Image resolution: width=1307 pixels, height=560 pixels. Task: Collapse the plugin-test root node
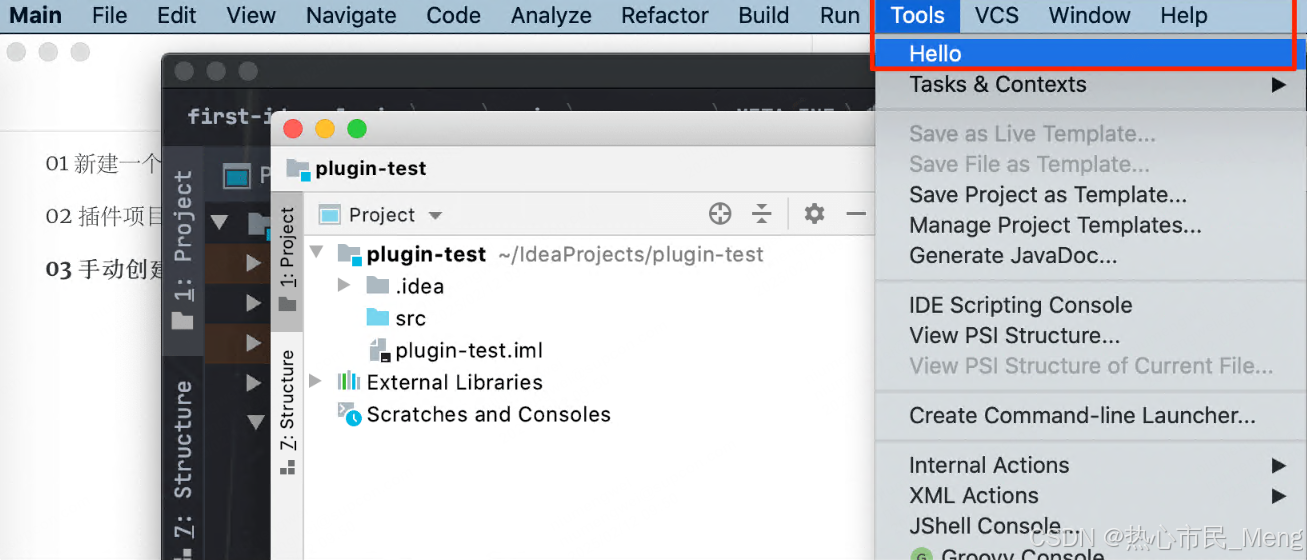pos(317,254)
